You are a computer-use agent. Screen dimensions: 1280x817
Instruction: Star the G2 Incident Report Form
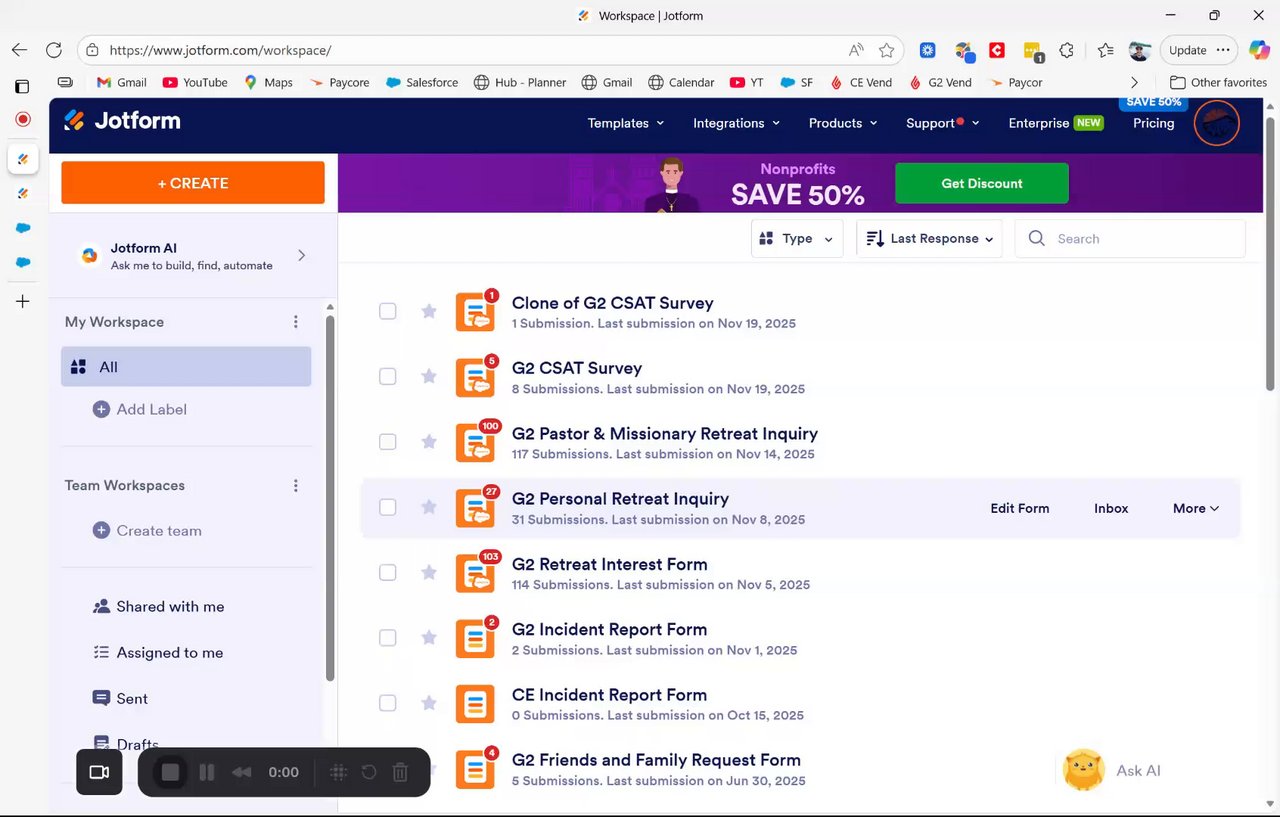point(429,638)
